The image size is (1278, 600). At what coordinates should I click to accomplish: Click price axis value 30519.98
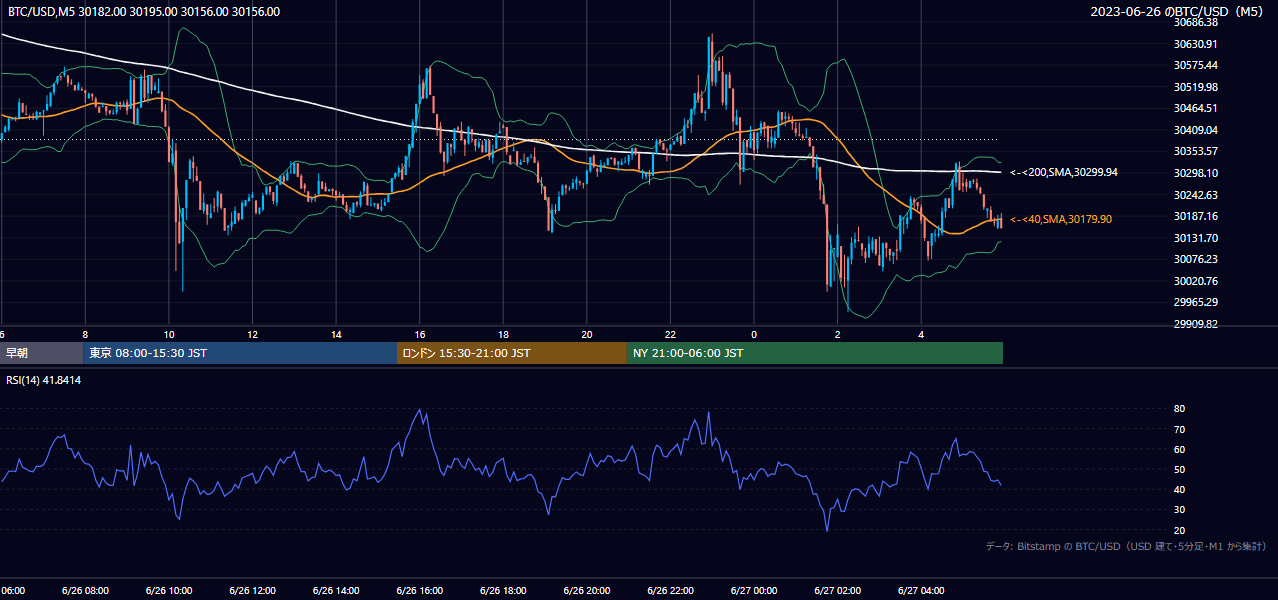(x=1196, y=87)
